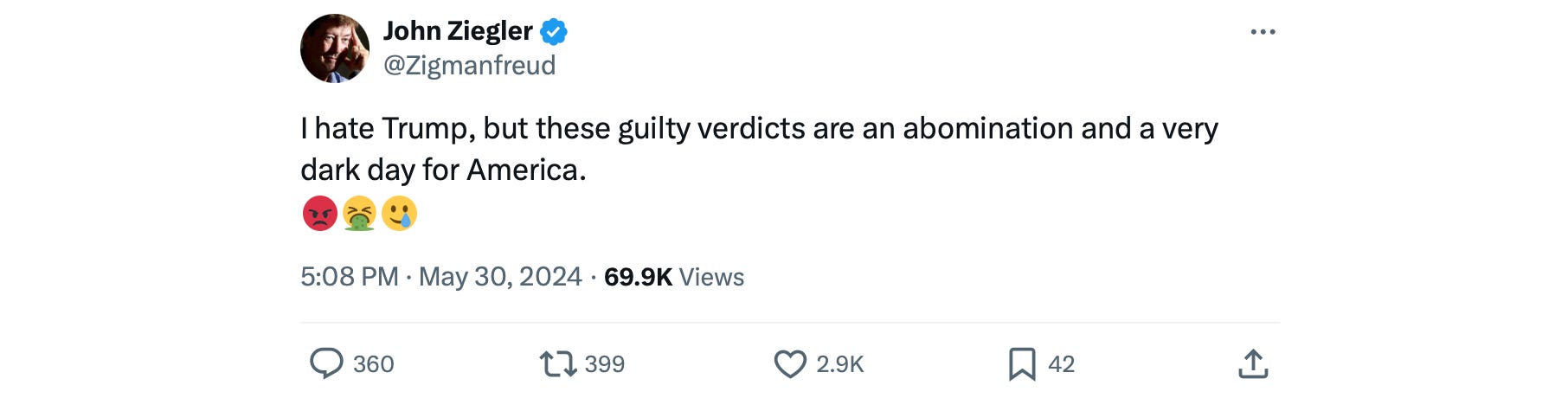Click the 2.9K likes count
The width and height of the screenshot is (1568, 398).
point(839,364)
